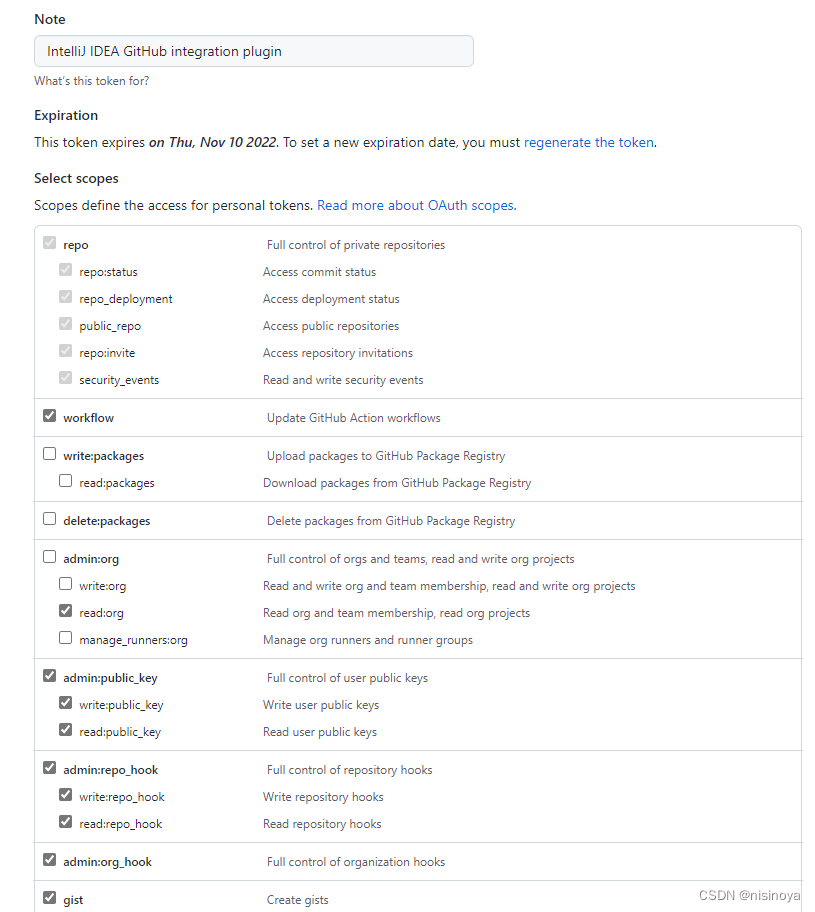Screen dimensions: 815x912
Task: Click the repo scope checkbox
Action: 49,243
